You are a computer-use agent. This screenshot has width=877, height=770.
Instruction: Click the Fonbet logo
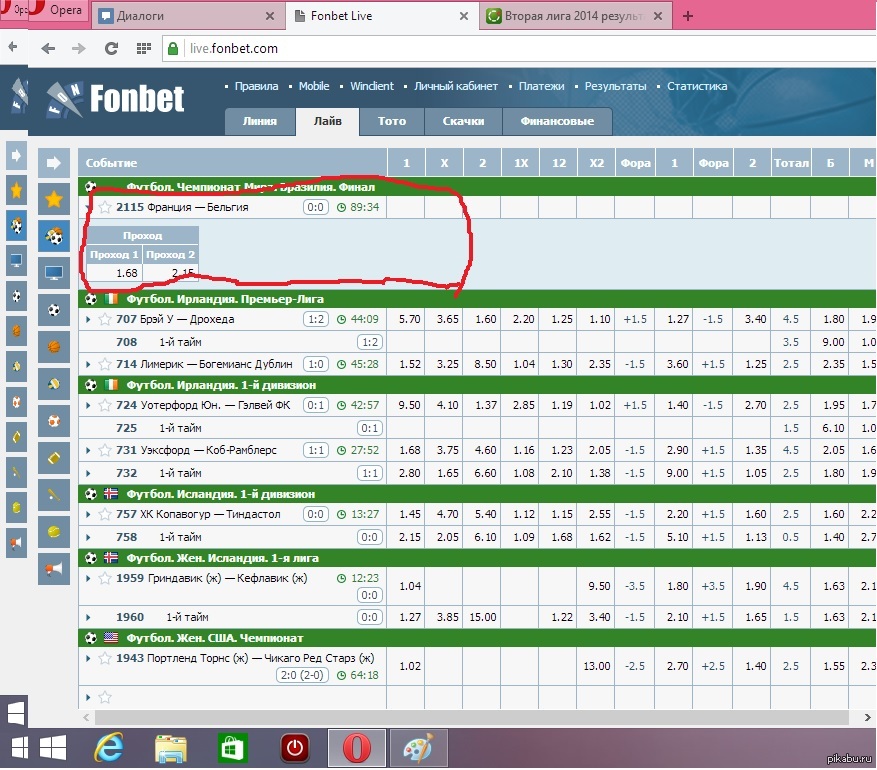(115, 99)
